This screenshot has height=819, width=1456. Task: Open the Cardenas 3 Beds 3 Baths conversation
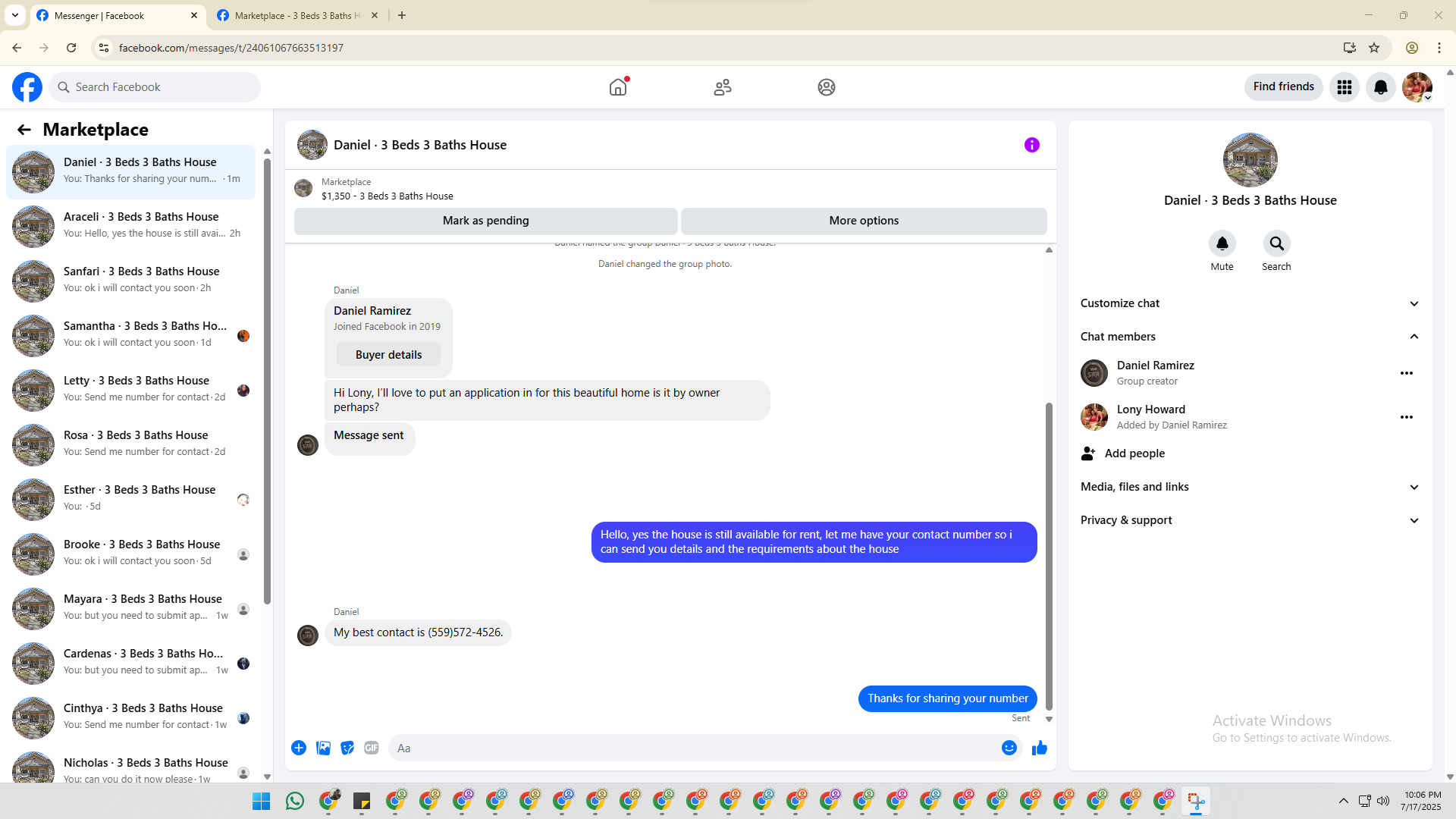pyautogui.click(x=131, y=663)
